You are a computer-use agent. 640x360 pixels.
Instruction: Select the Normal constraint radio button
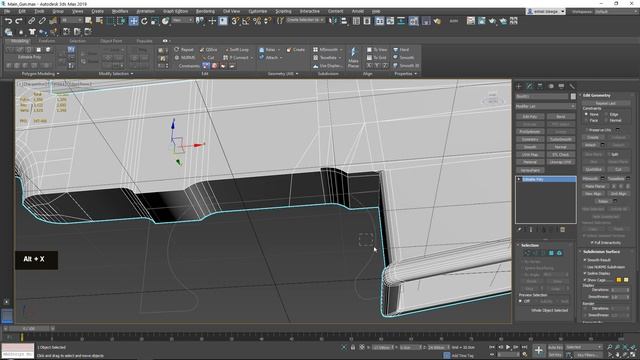[606, 120]
